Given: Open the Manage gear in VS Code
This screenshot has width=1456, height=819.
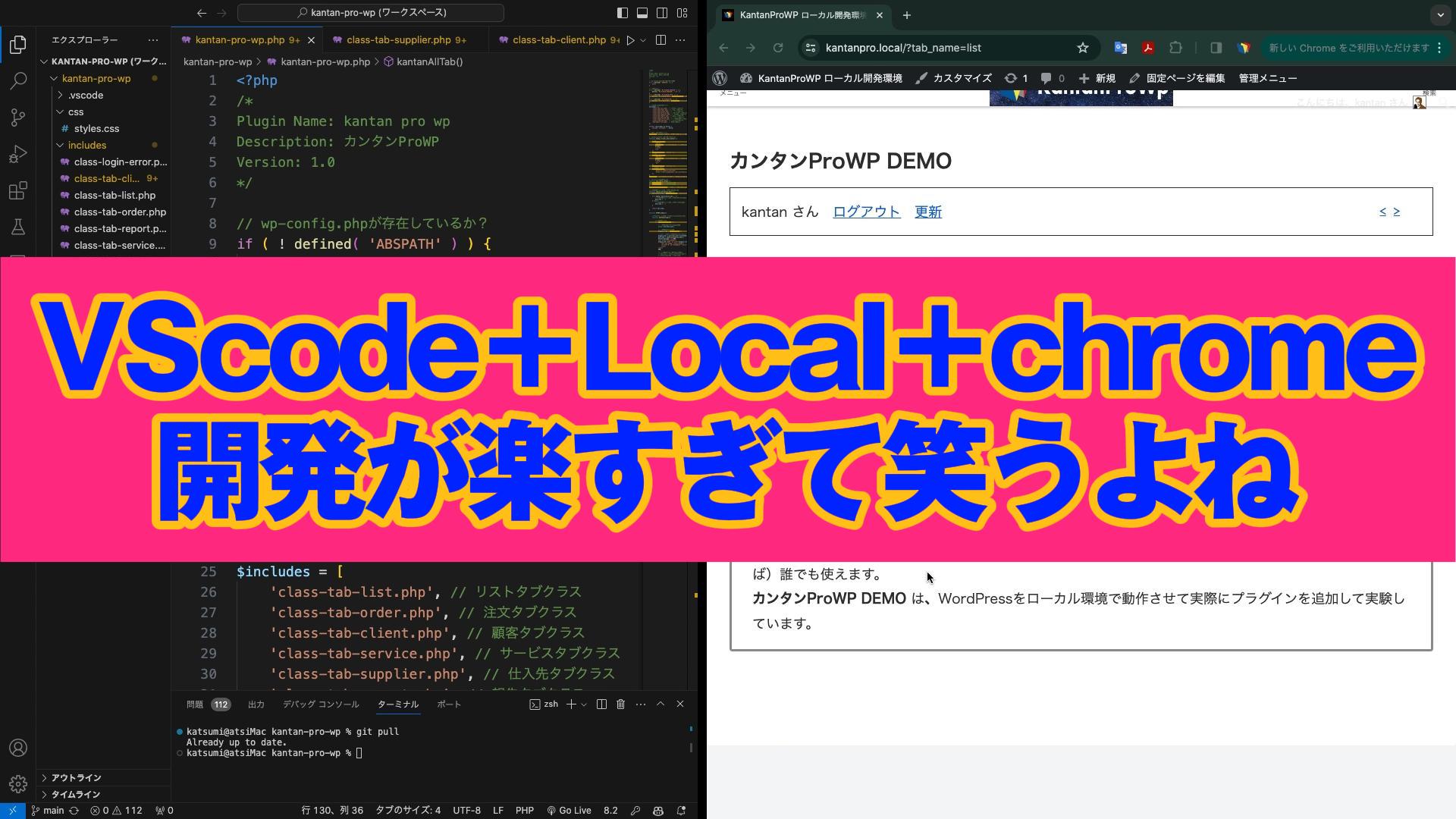Looking at the screenshot, I should pos(18,783).
